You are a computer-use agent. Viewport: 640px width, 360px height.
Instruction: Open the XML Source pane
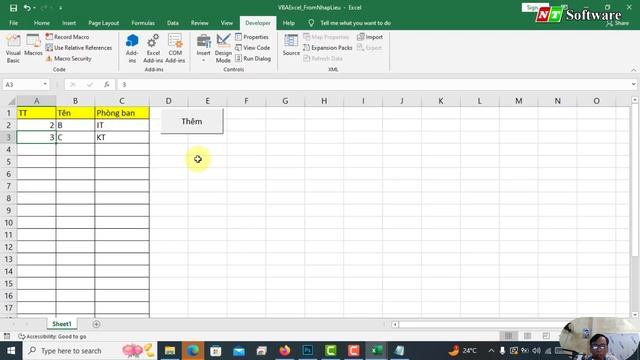pyautogui.click(x=291, y=45)
